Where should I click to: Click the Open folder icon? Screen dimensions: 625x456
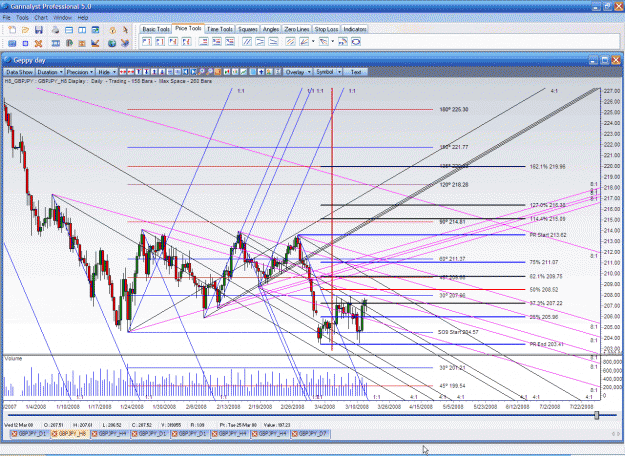(25, 30)
